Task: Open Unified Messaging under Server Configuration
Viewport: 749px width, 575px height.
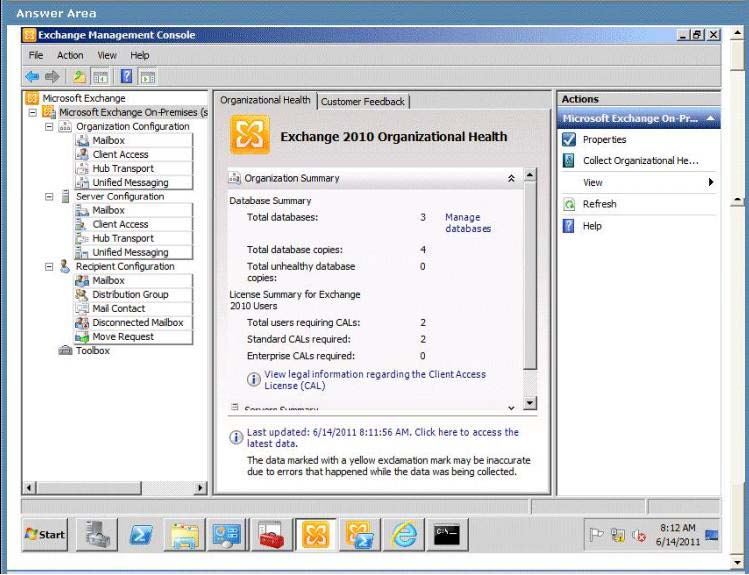Action: [130, 252]
